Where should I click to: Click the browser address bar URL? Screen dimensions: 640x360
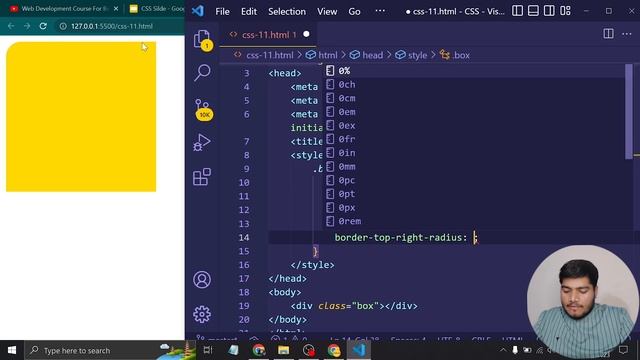pos(112,26)
